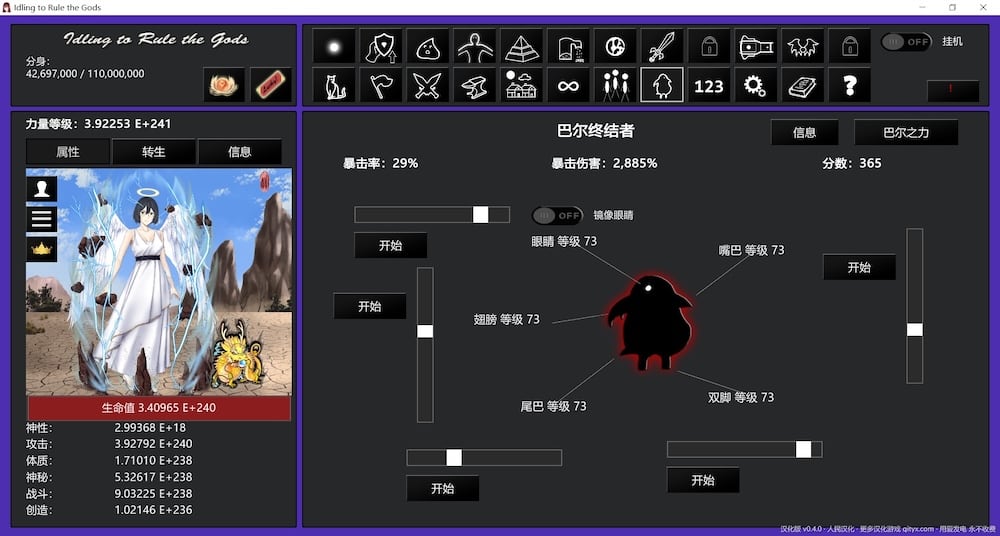Select the winged demon icon
This screenshot has height=536, width=1000.
point(802,46)
